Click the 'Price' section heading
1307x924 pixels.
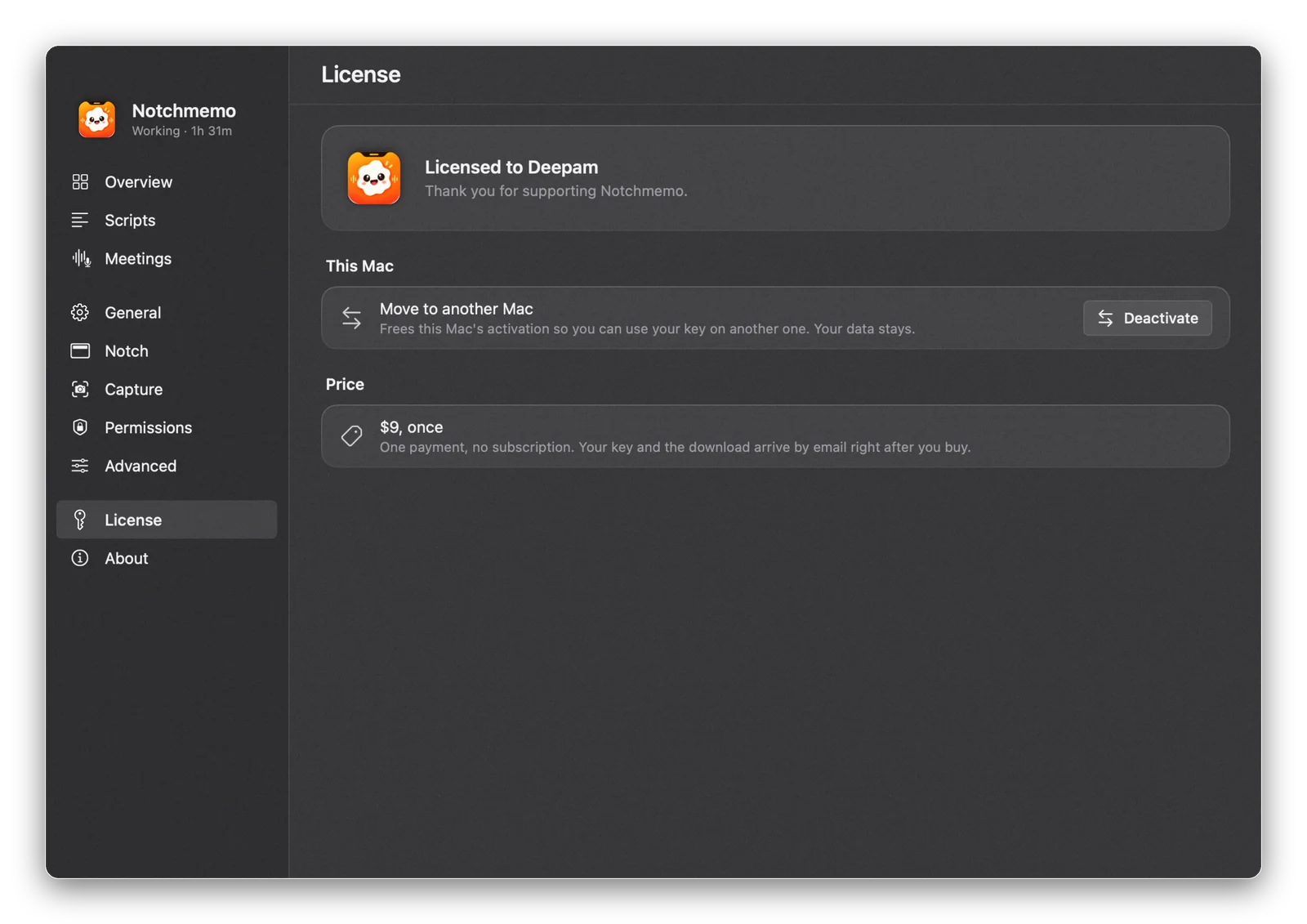coord(345,384)
